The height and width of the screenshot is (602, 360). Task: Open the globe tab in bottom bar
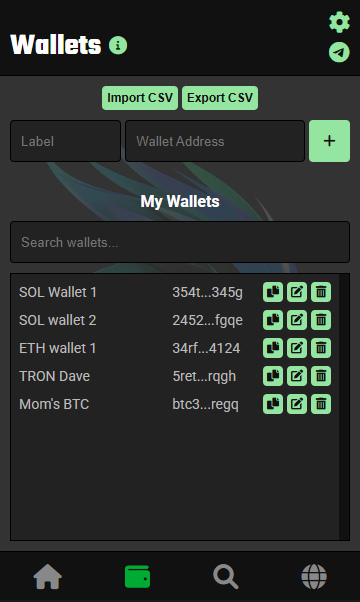click(314, 577)
